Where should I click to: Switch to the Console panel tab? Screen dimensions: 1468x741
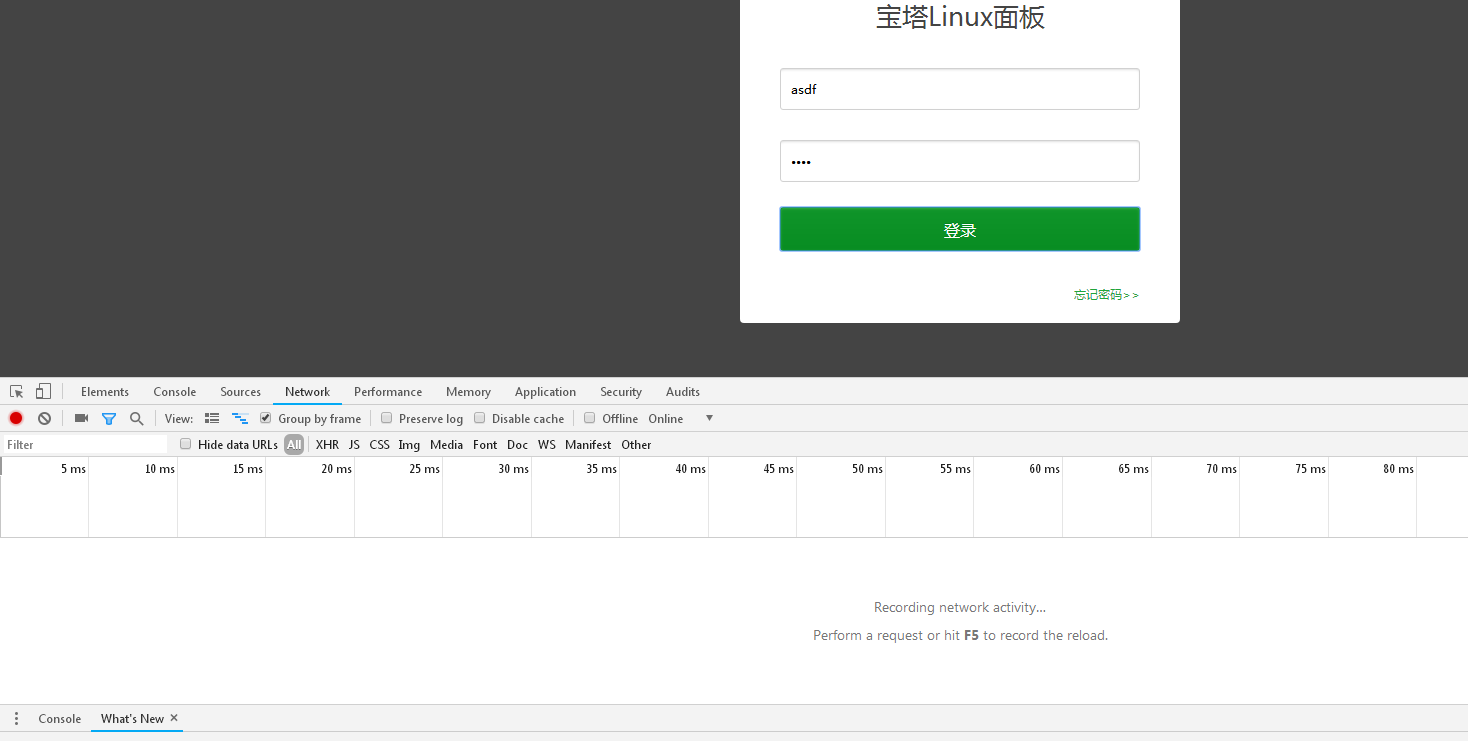tap(175, 392)
